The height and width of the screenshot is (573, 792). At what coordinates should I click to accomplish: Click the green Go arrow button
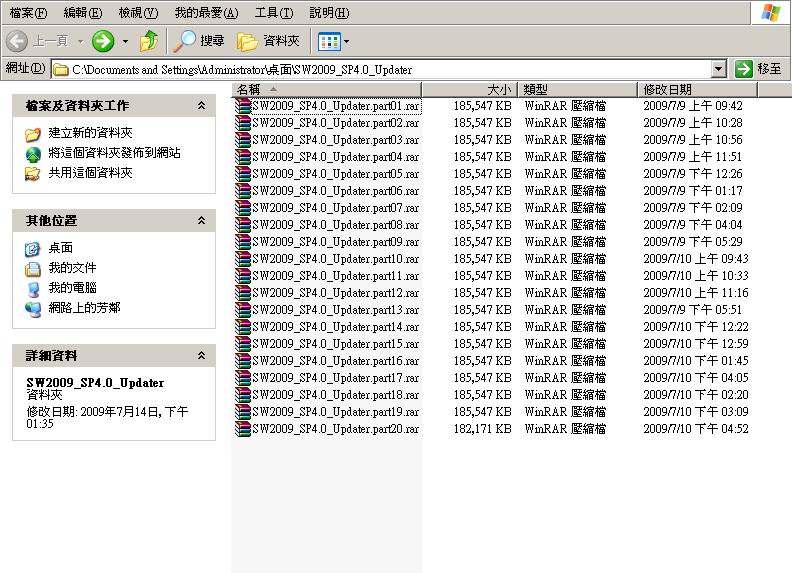[744, 69]
